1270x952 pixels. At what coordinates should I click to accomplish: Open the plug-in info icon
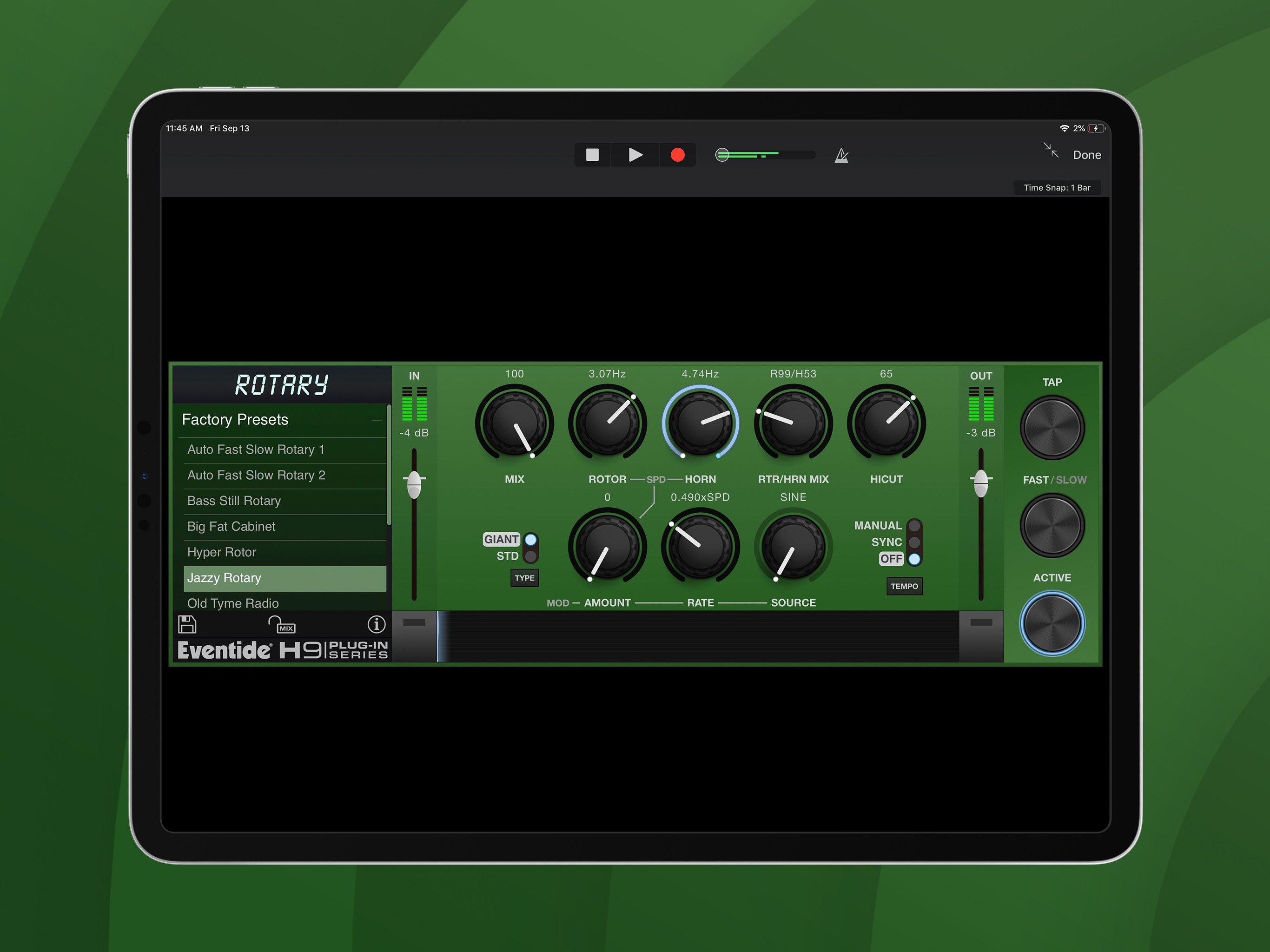pyautogui.click(x=376, y=624)
